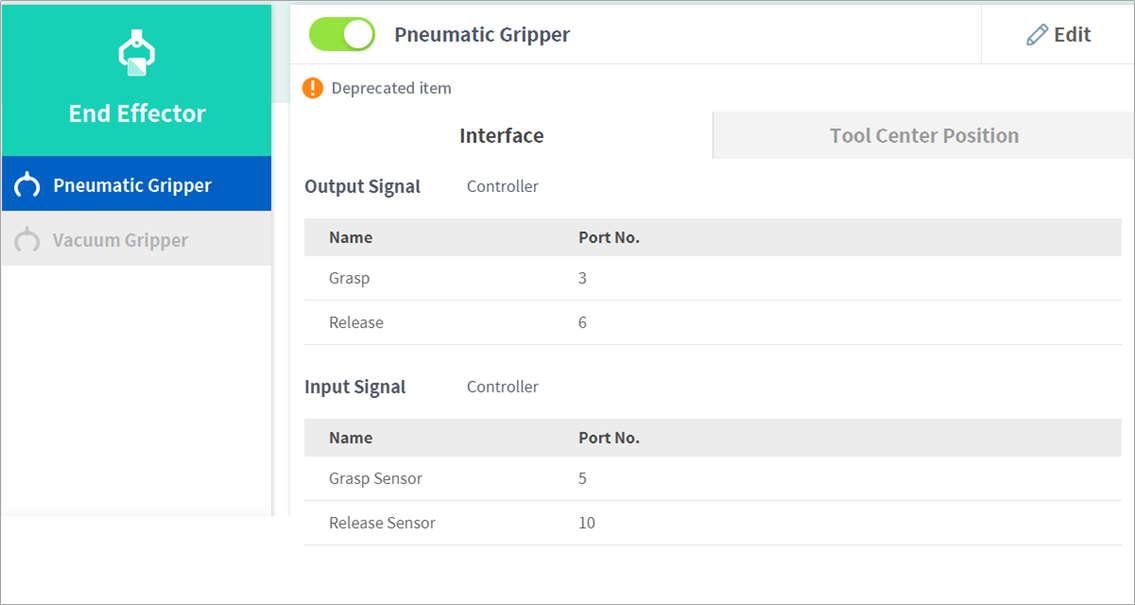The height and width of the screenshot is (605, 1135).
Task: Select Vacuum Gripper in the sidebar
Action: pos(120,240)
